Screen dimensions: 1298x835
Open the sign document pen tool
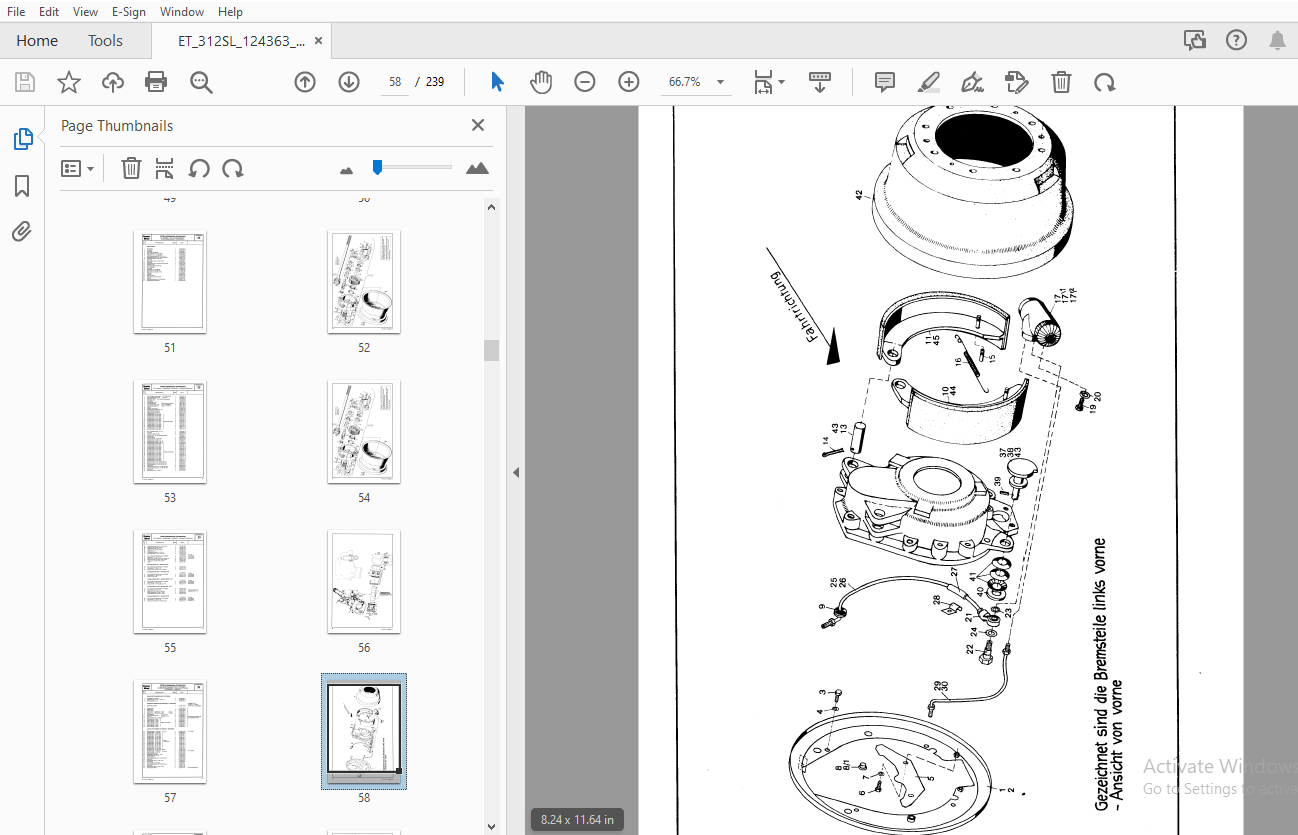pos(972,82)
